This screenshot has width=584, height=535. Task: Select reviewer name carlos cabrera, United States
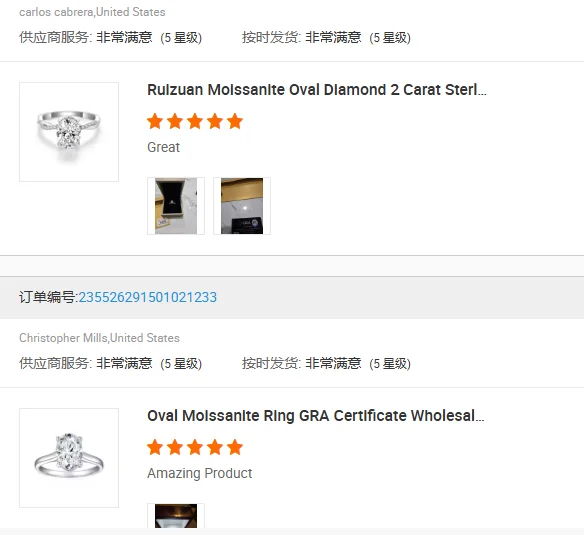92,12
